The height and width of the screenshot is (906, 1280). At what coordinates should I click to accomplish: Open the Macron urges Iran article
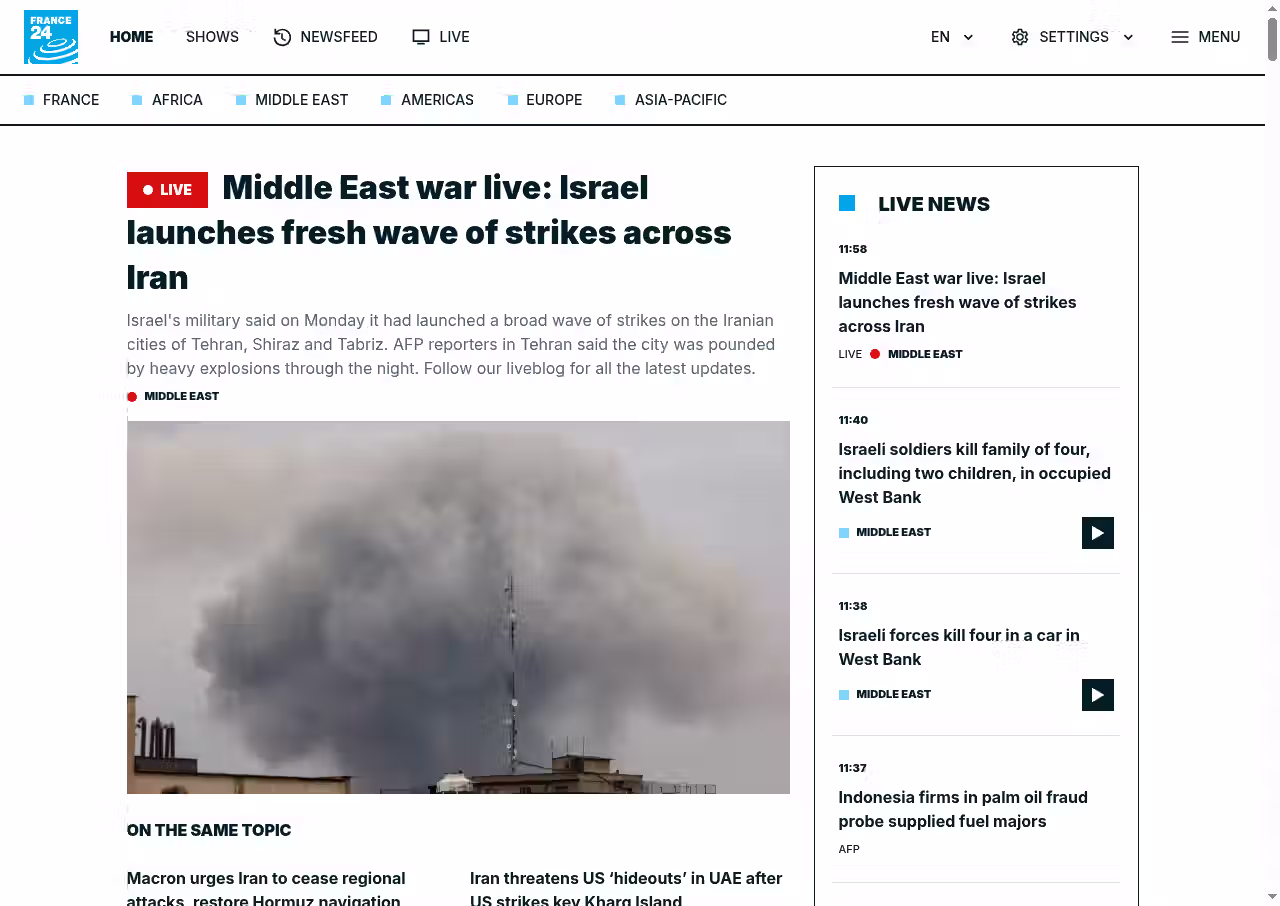[x=266, y=888]
